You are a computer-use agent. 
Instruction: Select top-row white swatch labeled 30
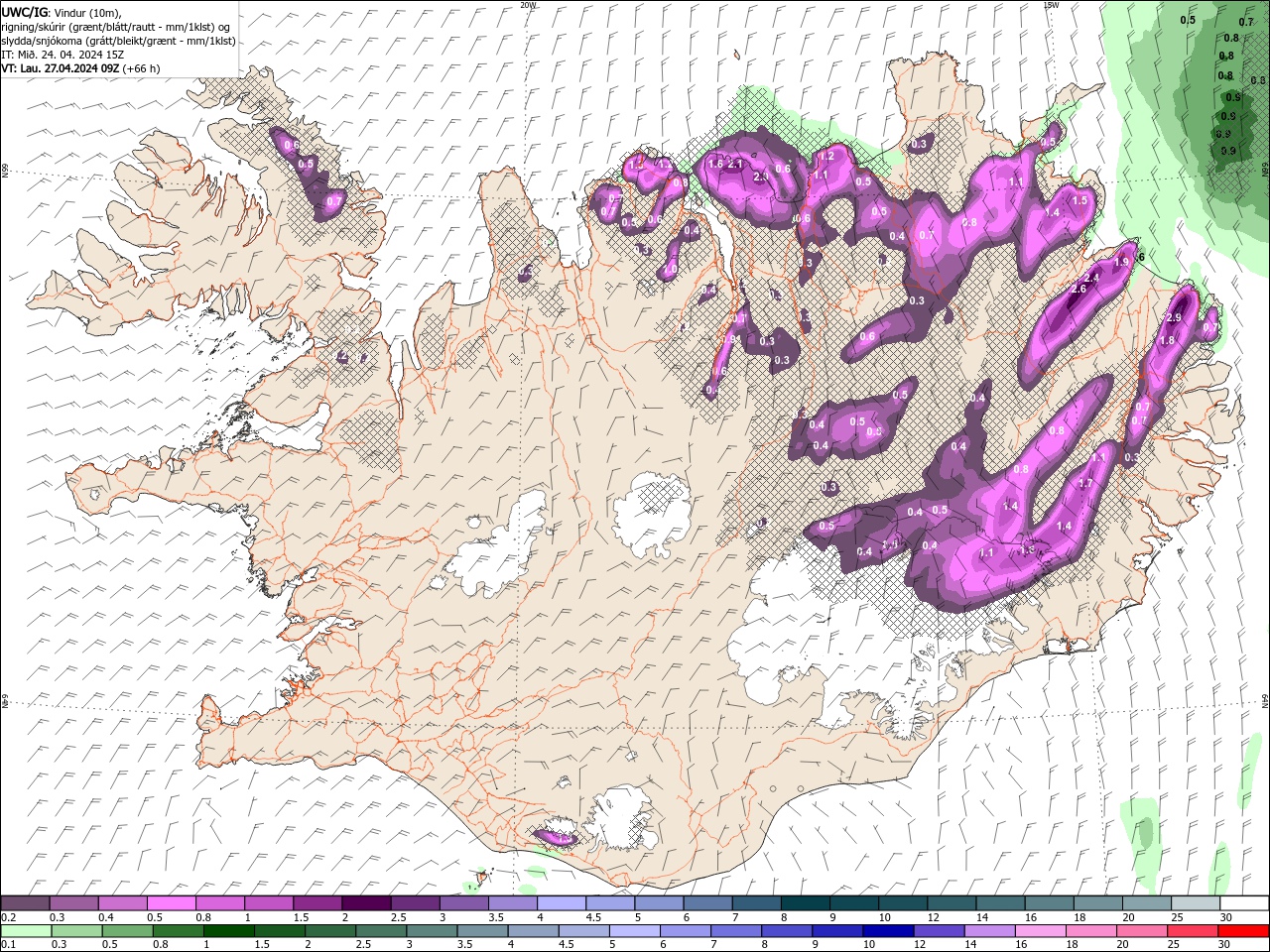point(1244,903)
